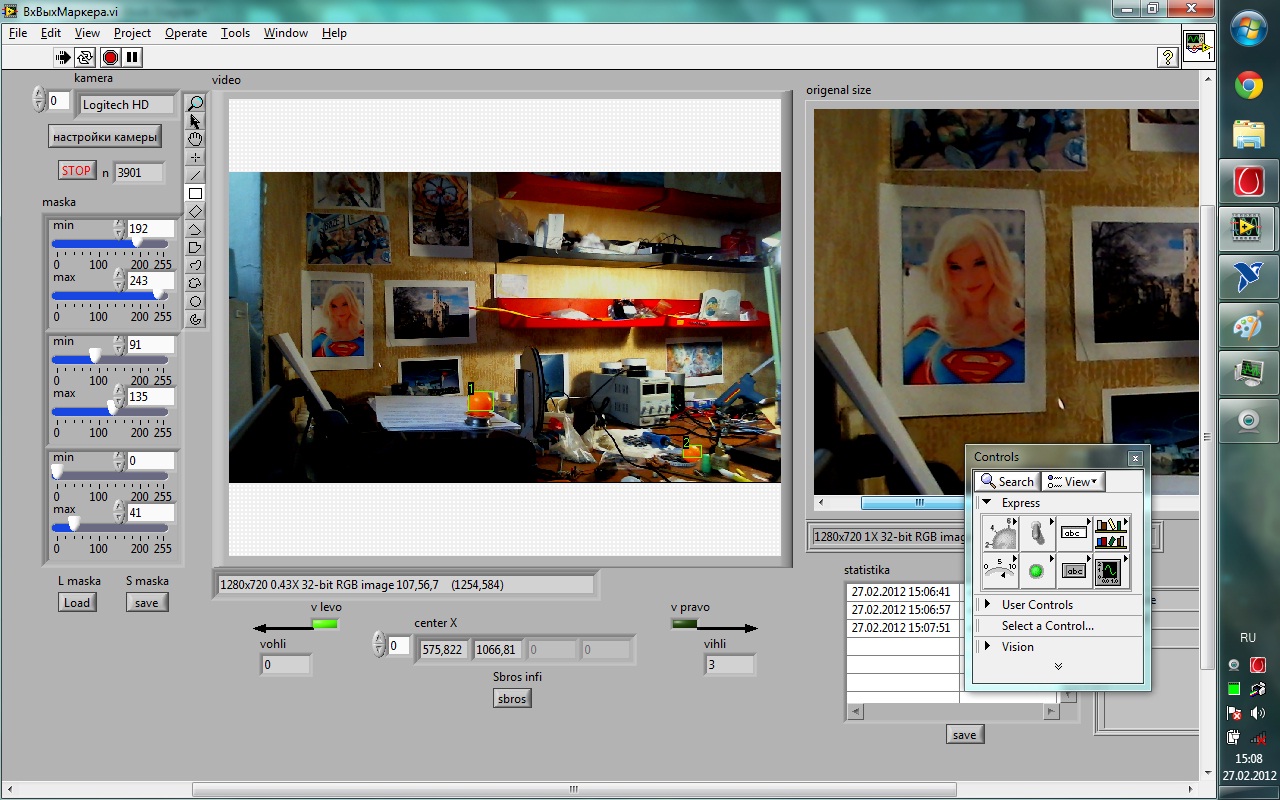Click the Windows Start button
The image size is (1280, 800).
point(1248,29)
